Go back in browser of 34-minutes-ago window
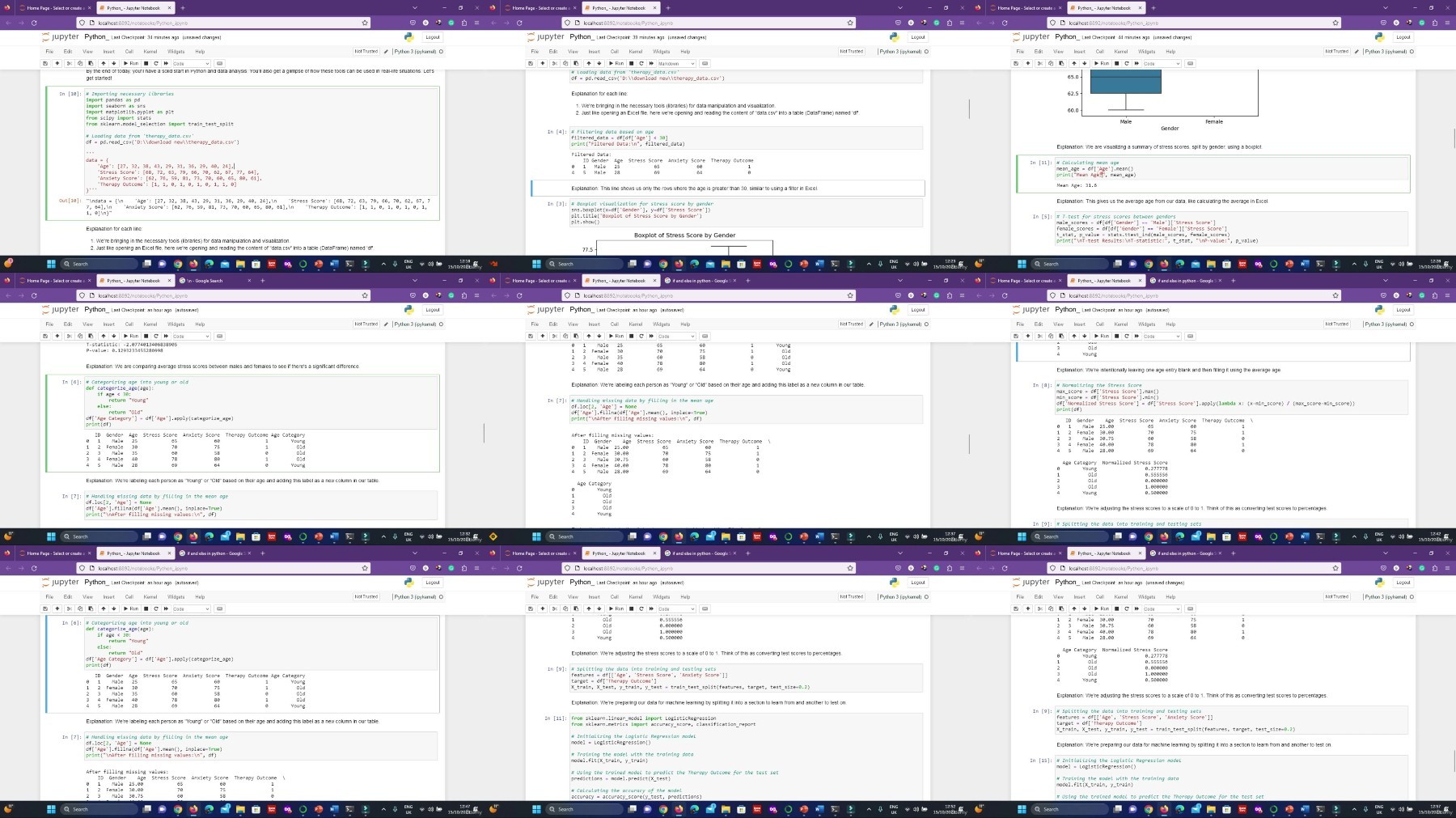The height and width of the screenshot is (818, 1456). [x=9, y=23]
